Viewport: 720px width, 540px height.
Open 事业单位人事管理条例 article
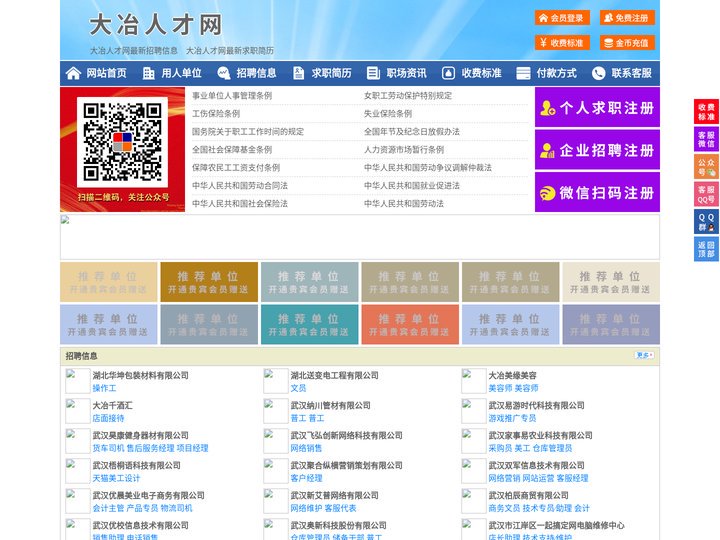(x=232, y=96)
